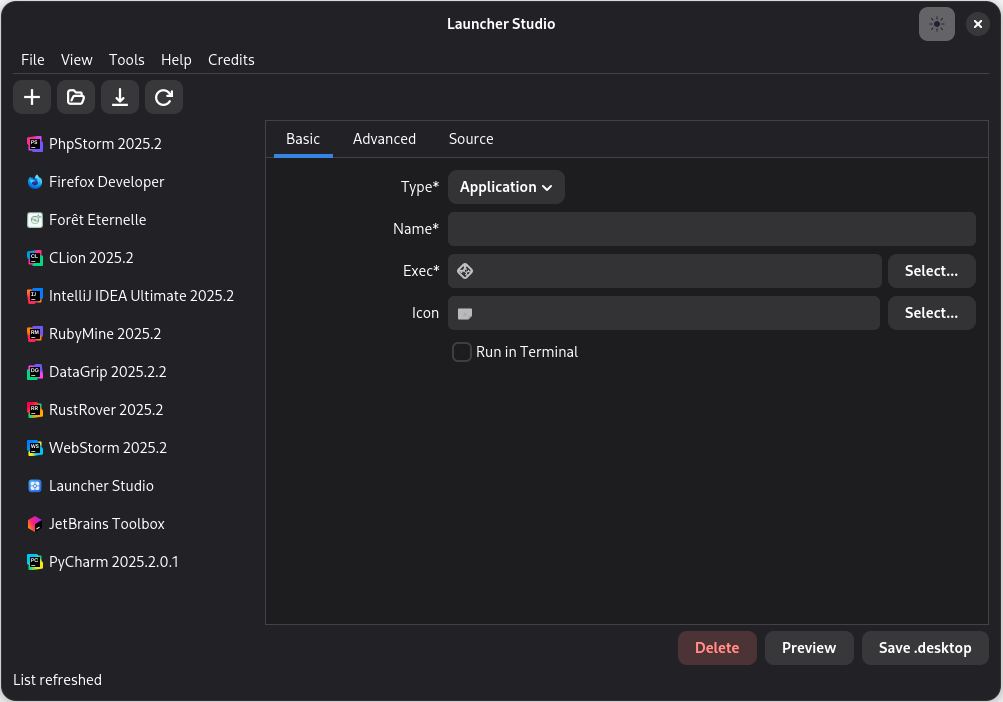Select JetBrains Toolbox in the sidebar

click(105, 523)
